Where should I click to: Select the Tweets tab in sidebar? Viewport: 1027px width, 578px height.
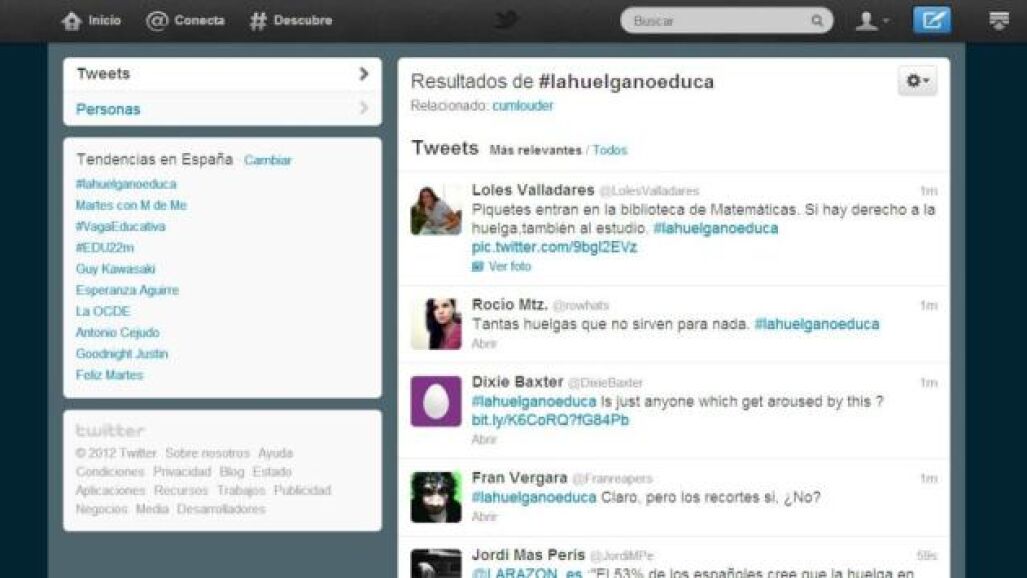click(x=222, y=74)
